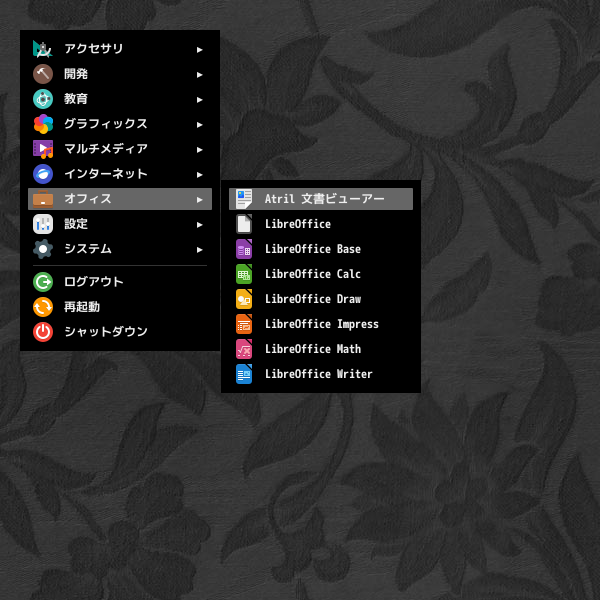Expand the アクセサリ submenu arrow
The height and width of the screenshot is (600, 600).
pos(199,50)
